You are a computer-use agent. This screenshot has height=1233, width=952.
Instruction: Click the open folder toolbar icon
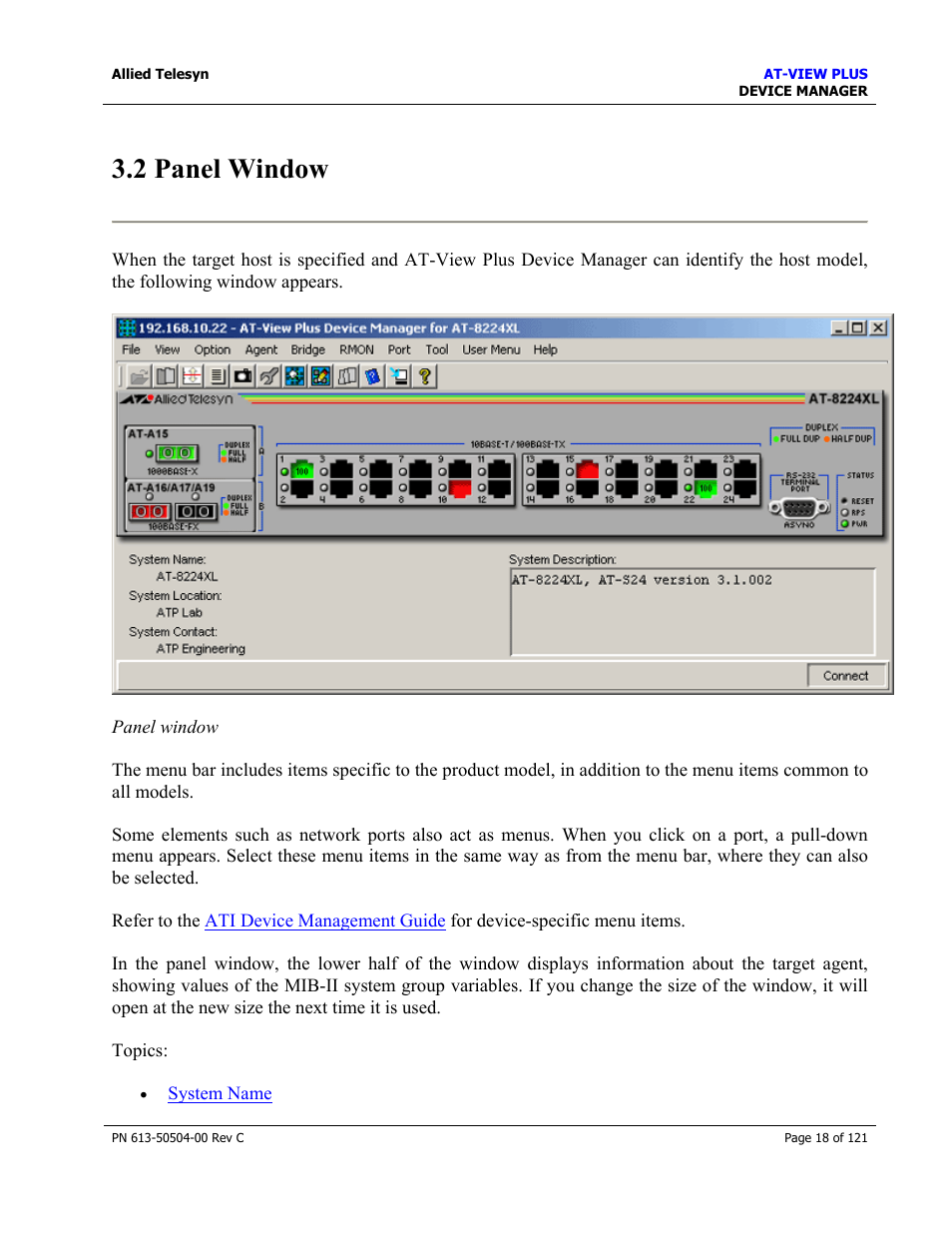[139, 376]
